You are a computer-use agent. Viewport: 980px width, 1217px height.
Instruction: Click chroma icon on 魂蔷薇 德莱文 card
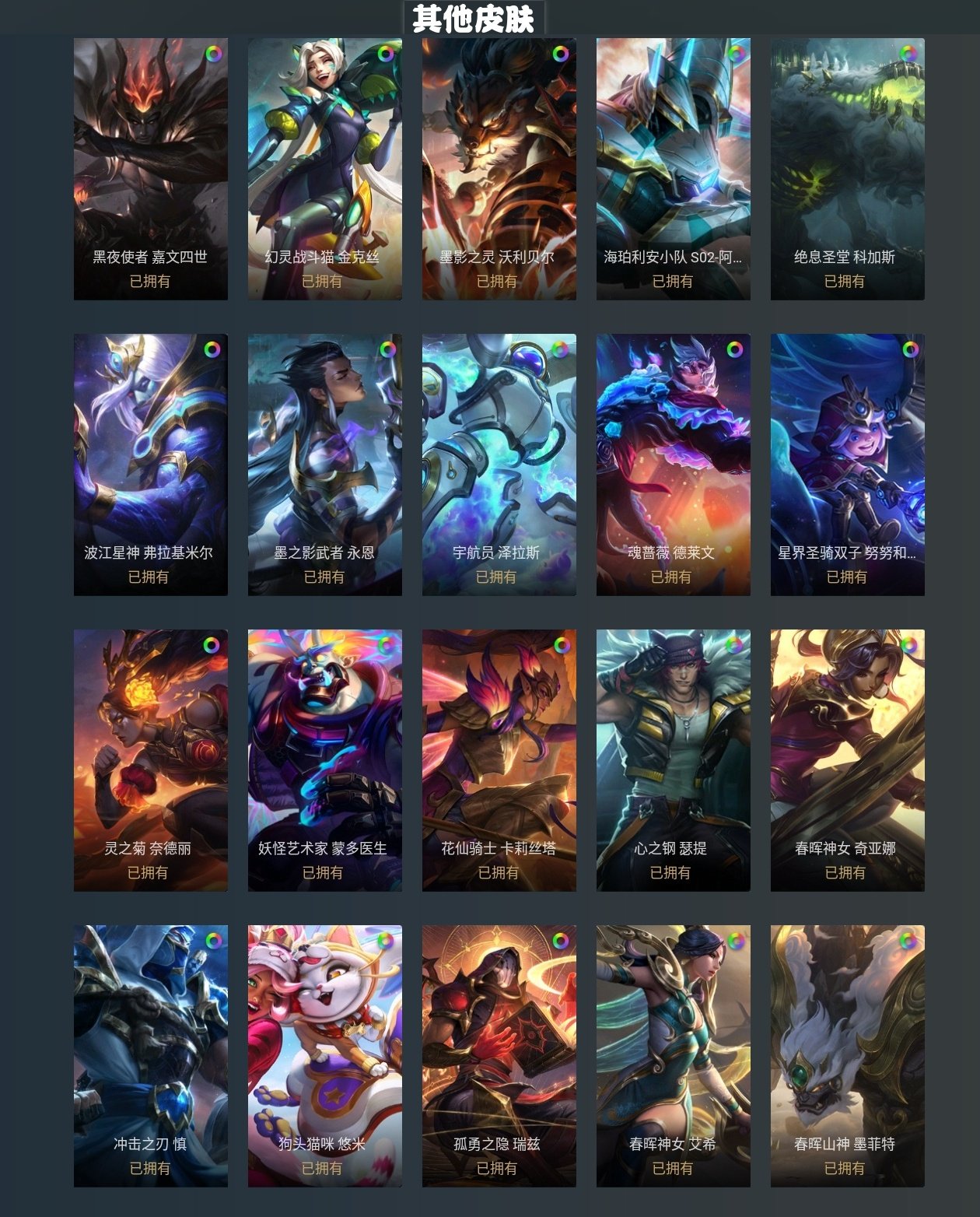coord(735,349)
